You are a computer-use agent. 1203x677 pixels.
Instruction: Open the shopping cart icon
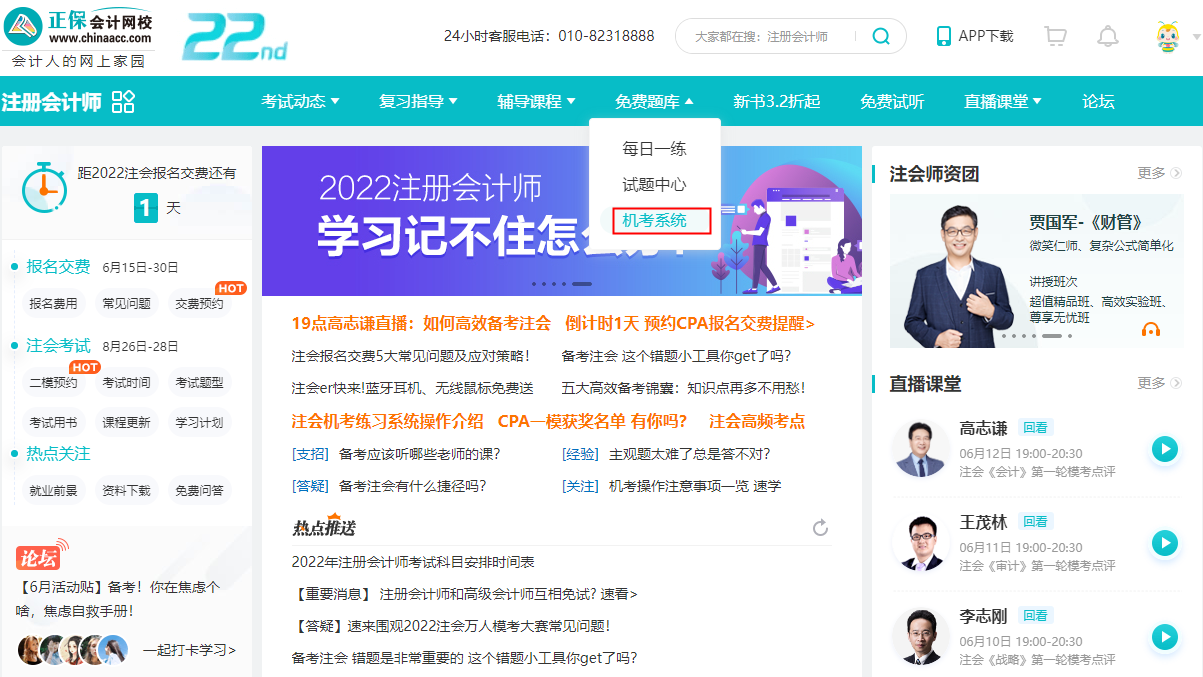[1055, 36]
